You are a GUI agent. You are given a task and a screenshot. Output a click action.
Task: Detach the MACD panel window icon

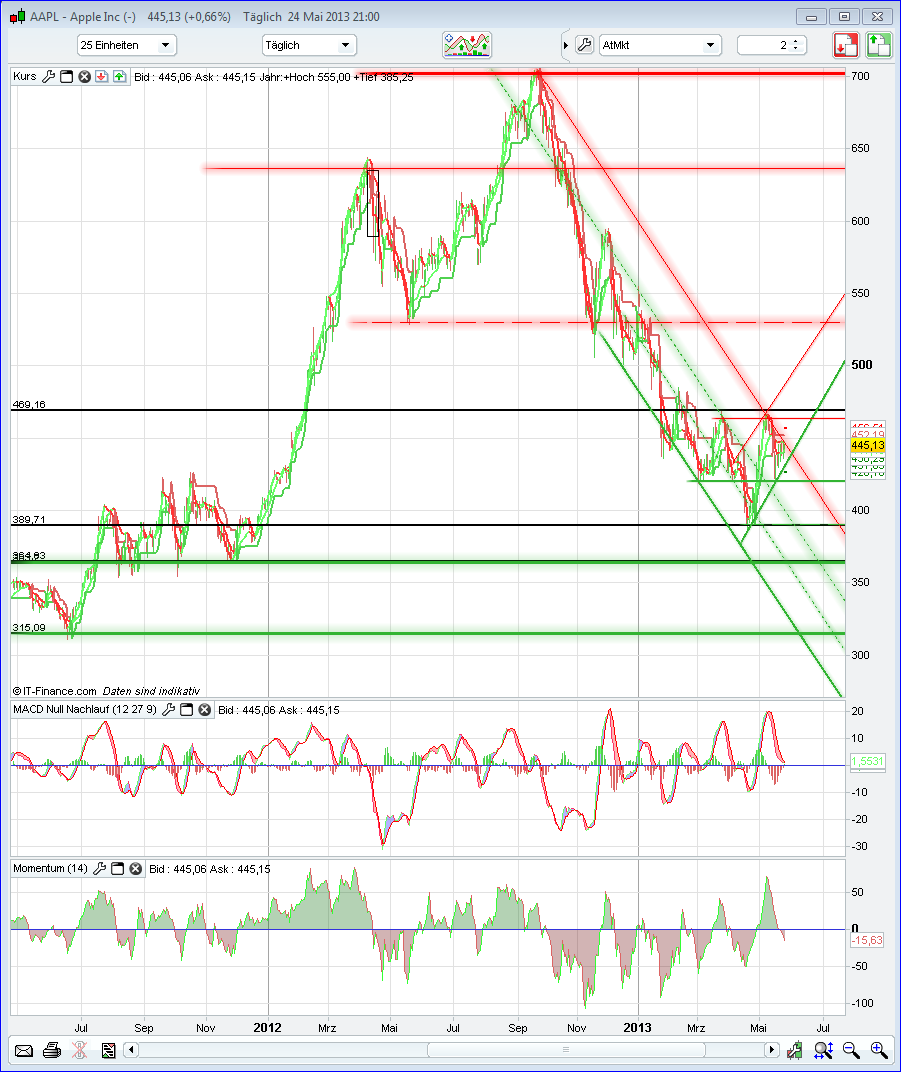point(186,710)
